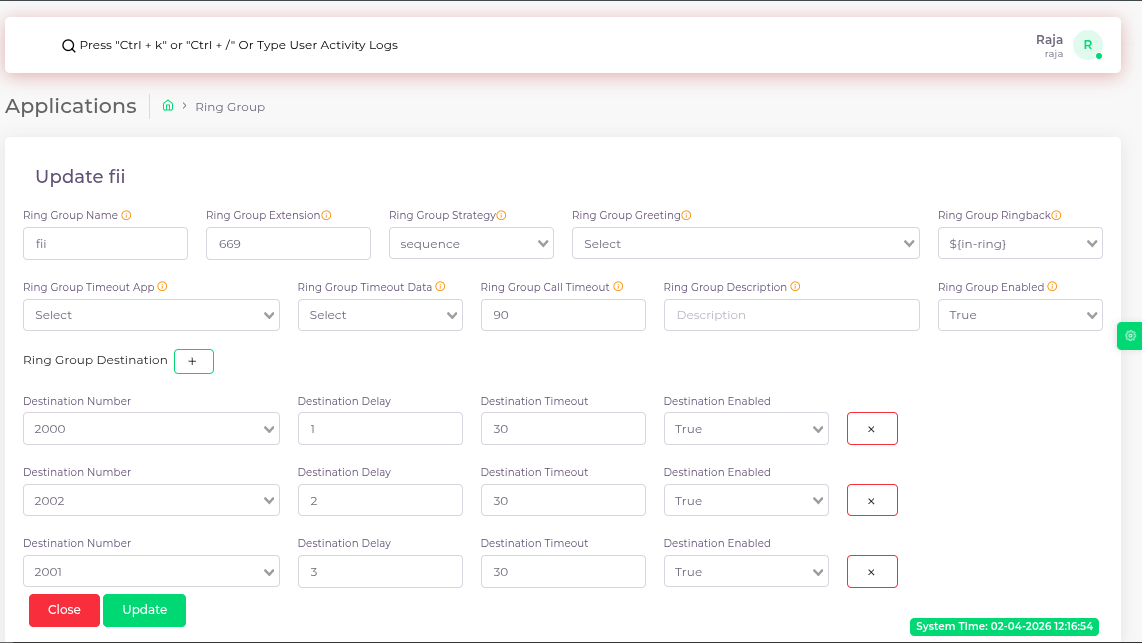Remove the destination 2000 row
The height and width of the screenshot is (643, 1142).
point(872,429)
